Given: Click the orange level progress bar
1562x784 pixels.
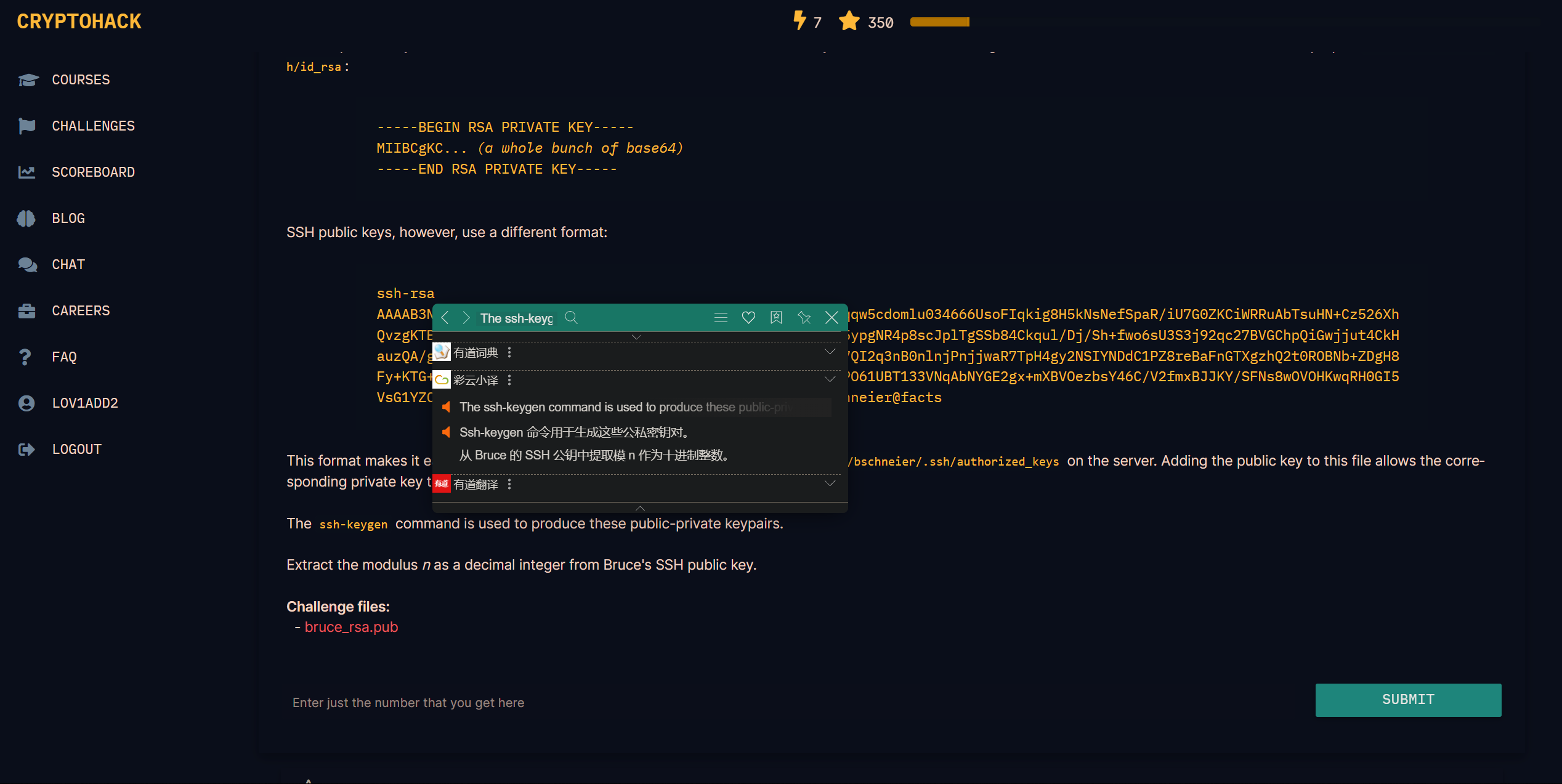Looking at the screenshot, I should 939,22.
